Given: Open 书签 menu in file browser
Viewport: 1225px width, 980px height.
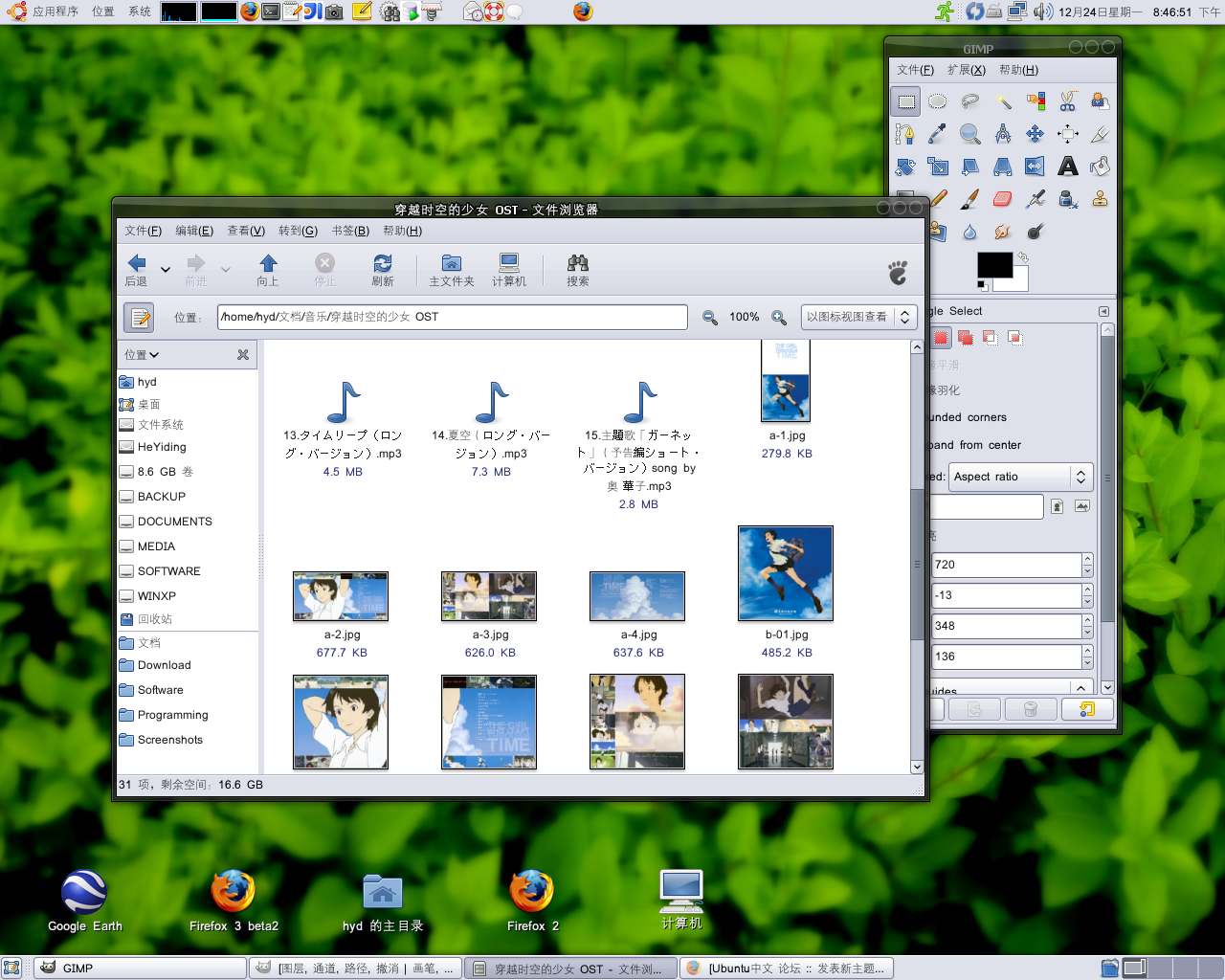Looking at the screenshot, I should 350,231.
